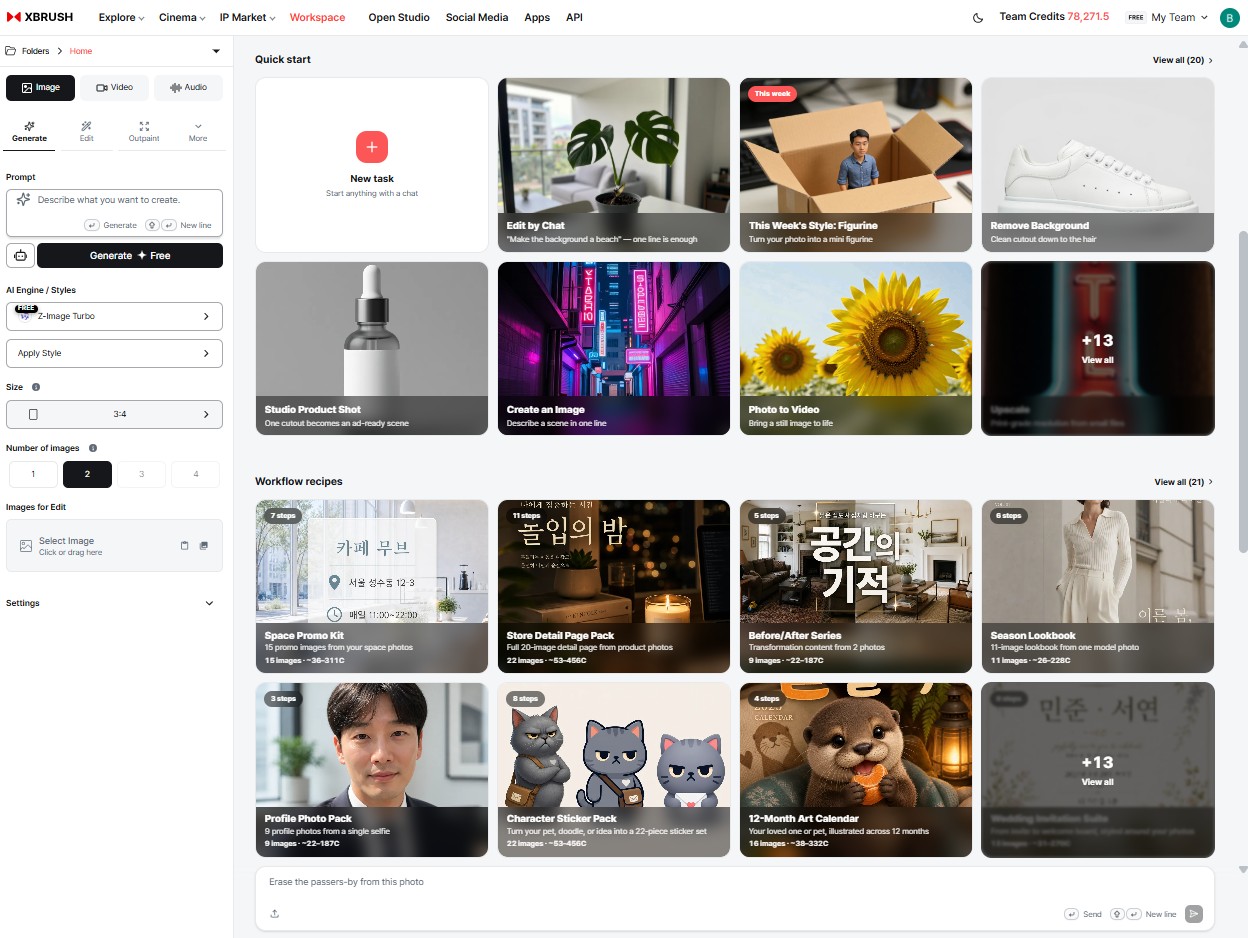Open the Open Studio menu item
1248x938 pixels.
point(399,18)
